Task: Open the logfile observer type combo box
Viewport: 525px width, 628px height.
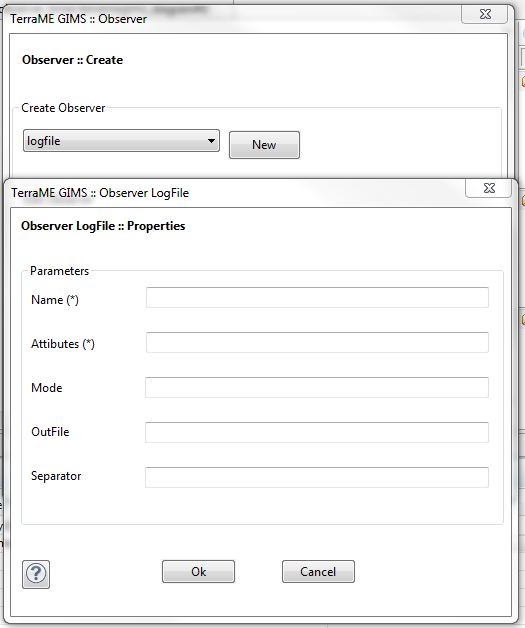Action: pyautogui.click(x=121, y=141)
